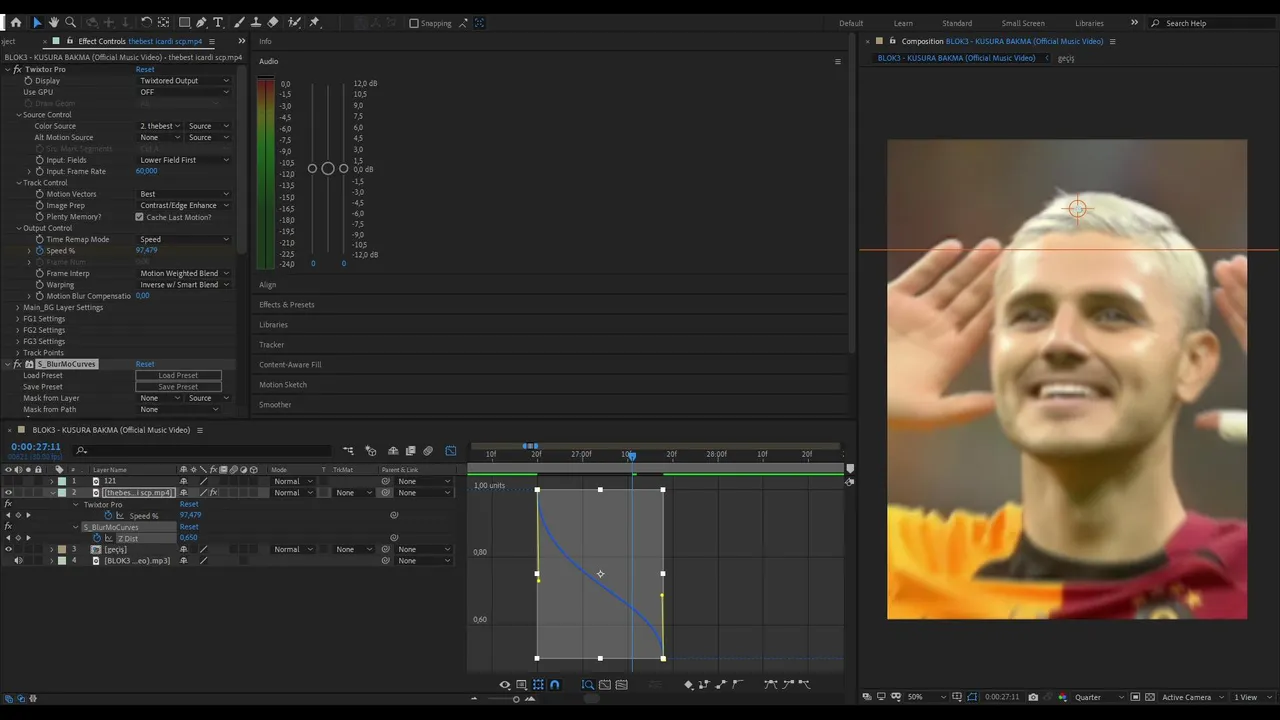This screenshot has width=1280, height=720.
Task: Open the Input: Fields Lower Field First dropdown
Action: (x=184, y=160)
